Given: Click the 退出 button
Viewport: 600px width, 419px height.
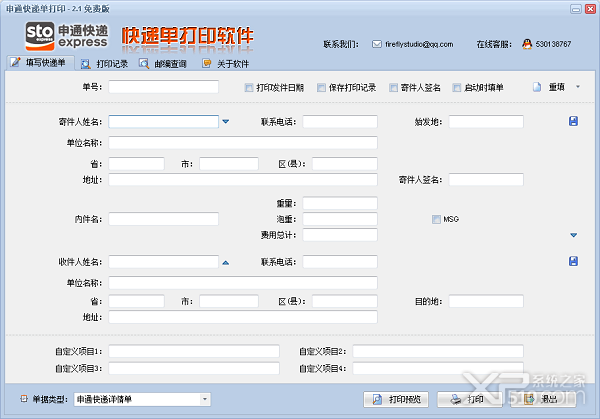Looking at the screenshot, I should [543, 399].
